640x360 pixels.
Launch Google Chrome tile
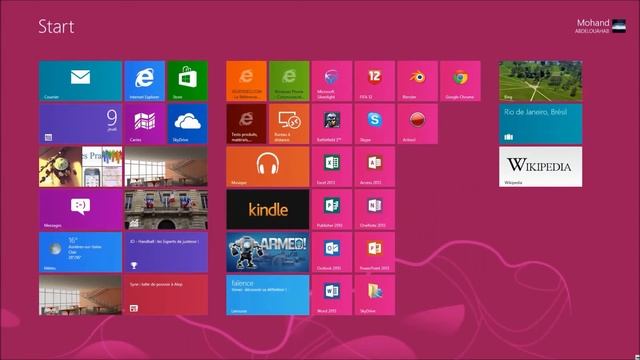(460, 81)
